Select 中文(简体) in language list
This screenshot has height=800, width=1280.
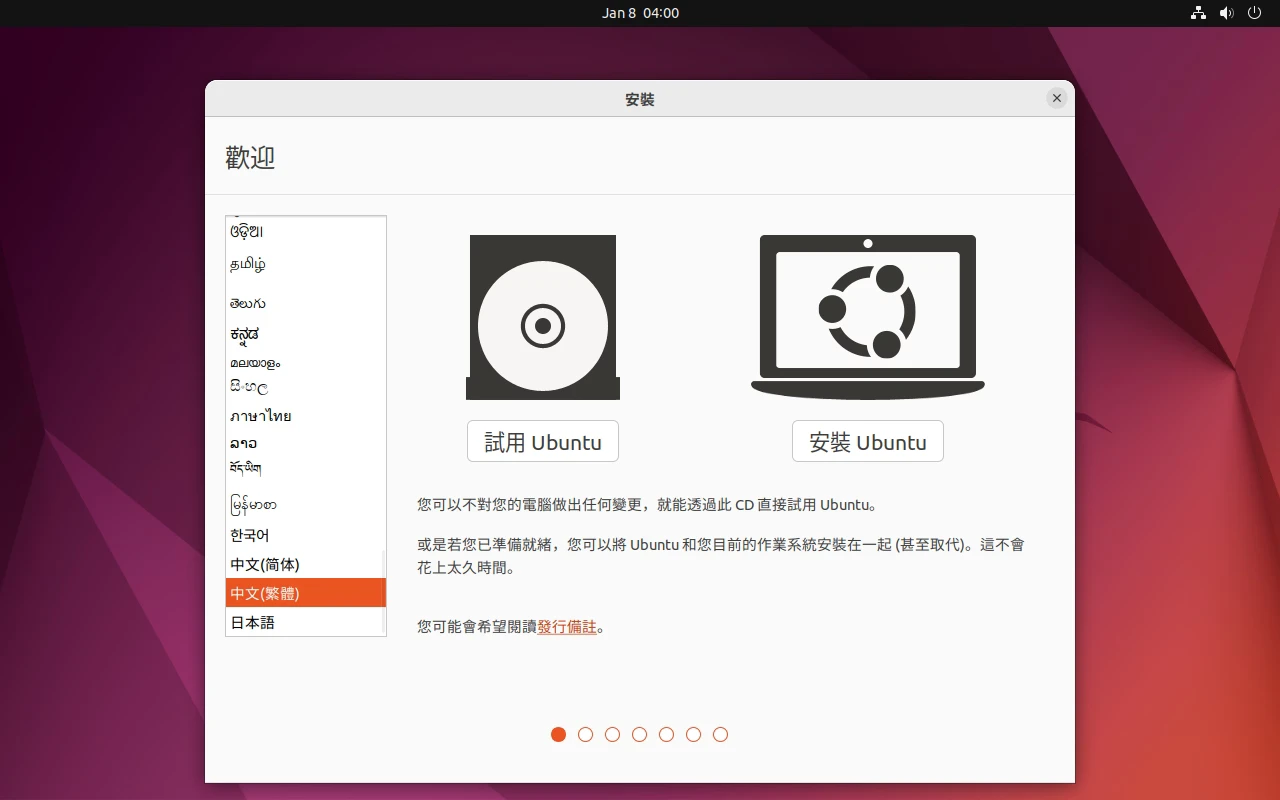[265, 565]
